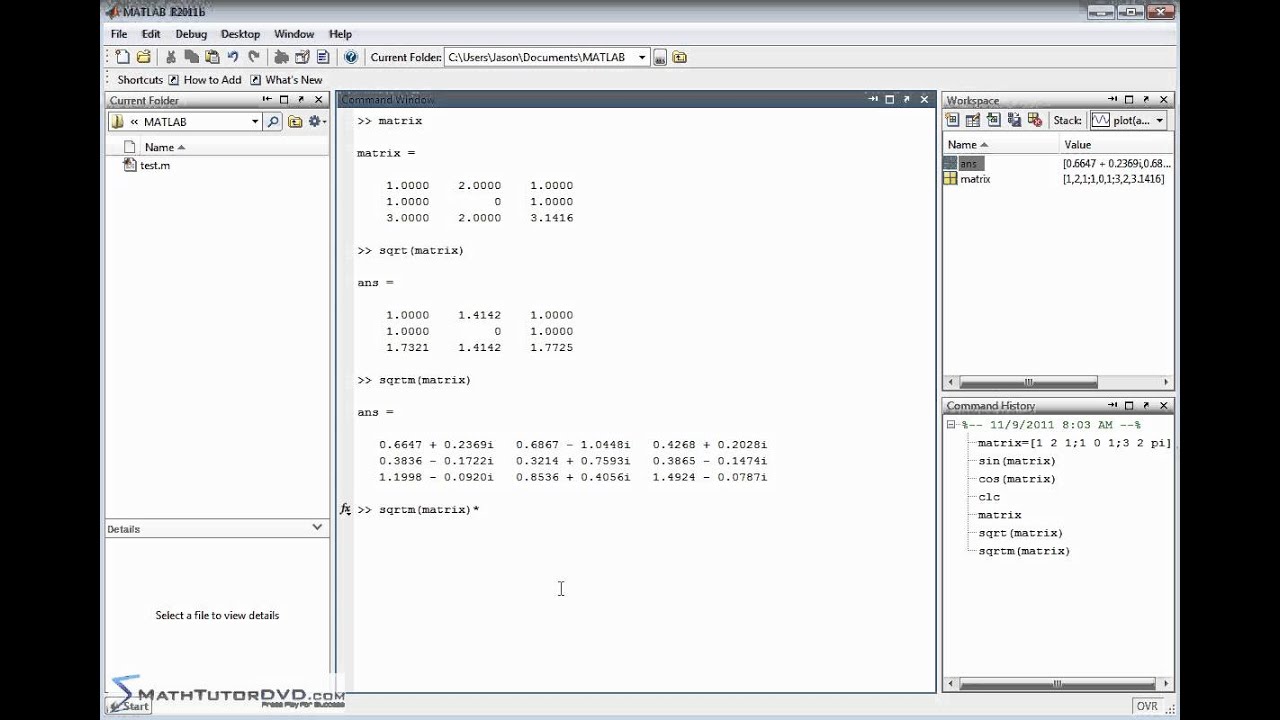Open the Help menu
The image size is (1280, 720).
click(340, 34)
